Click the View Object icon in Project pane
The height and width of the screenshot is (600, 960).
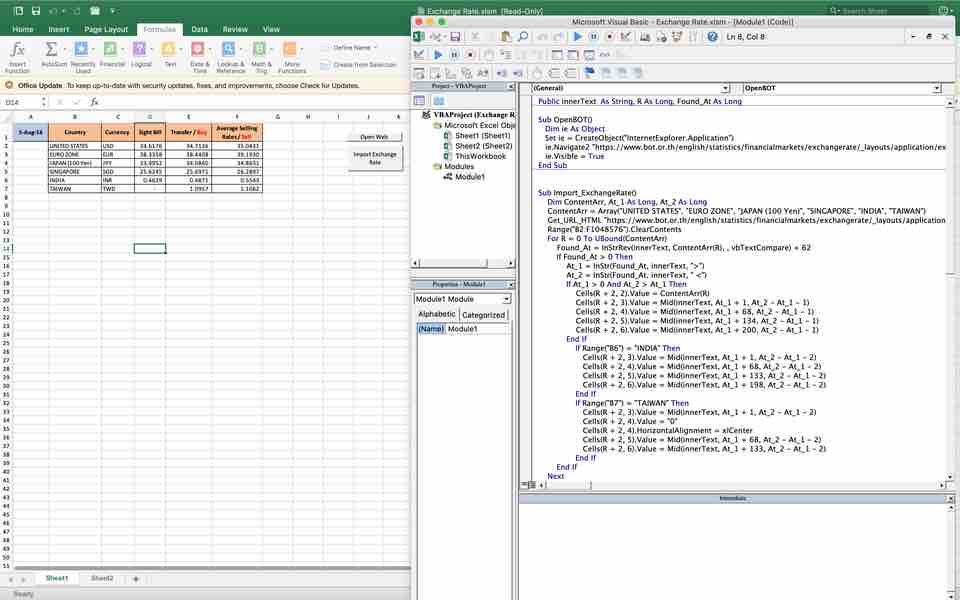[x=439, y=101]
